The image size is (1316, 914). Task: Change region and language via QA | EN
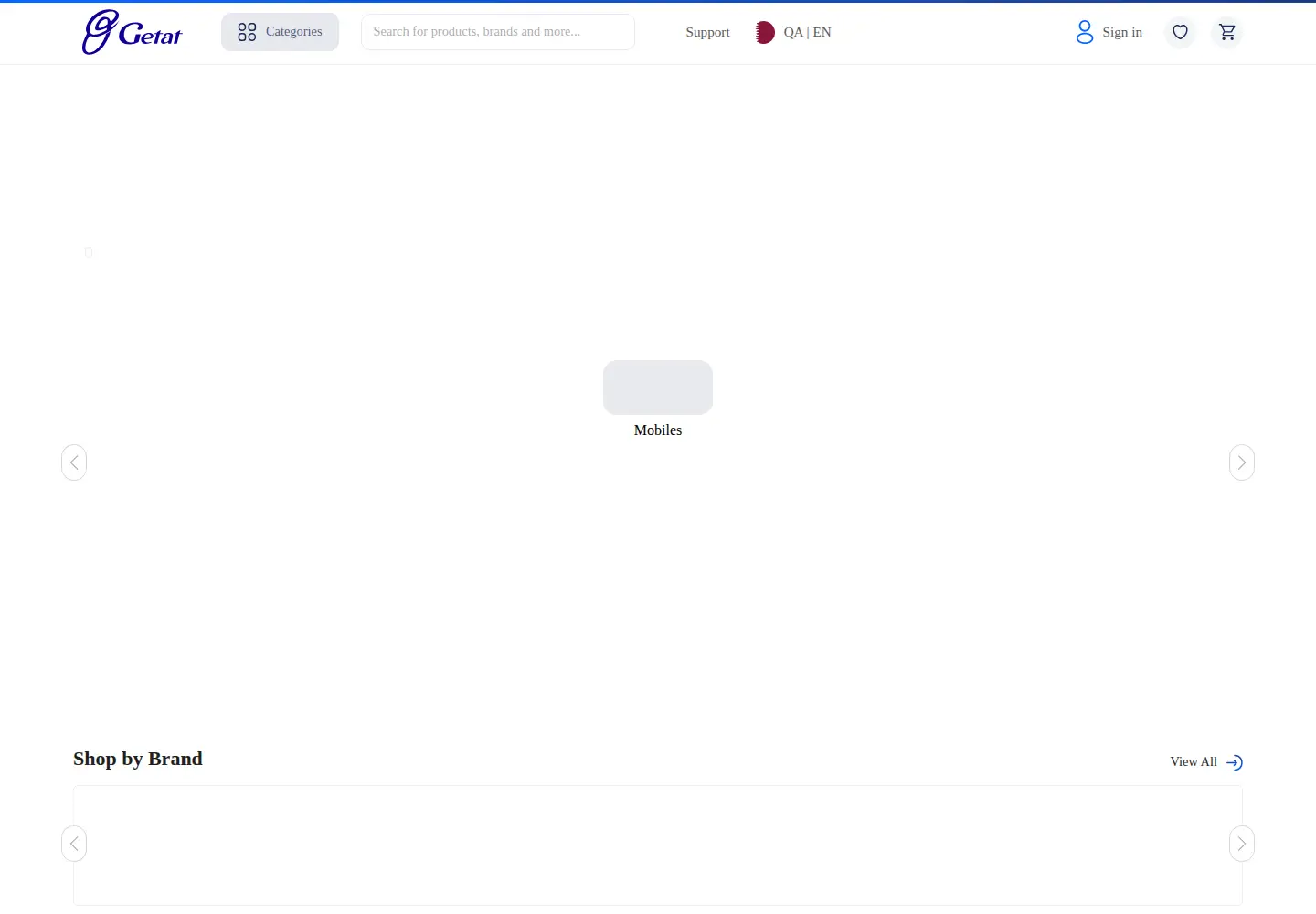(x=807, y=32)
